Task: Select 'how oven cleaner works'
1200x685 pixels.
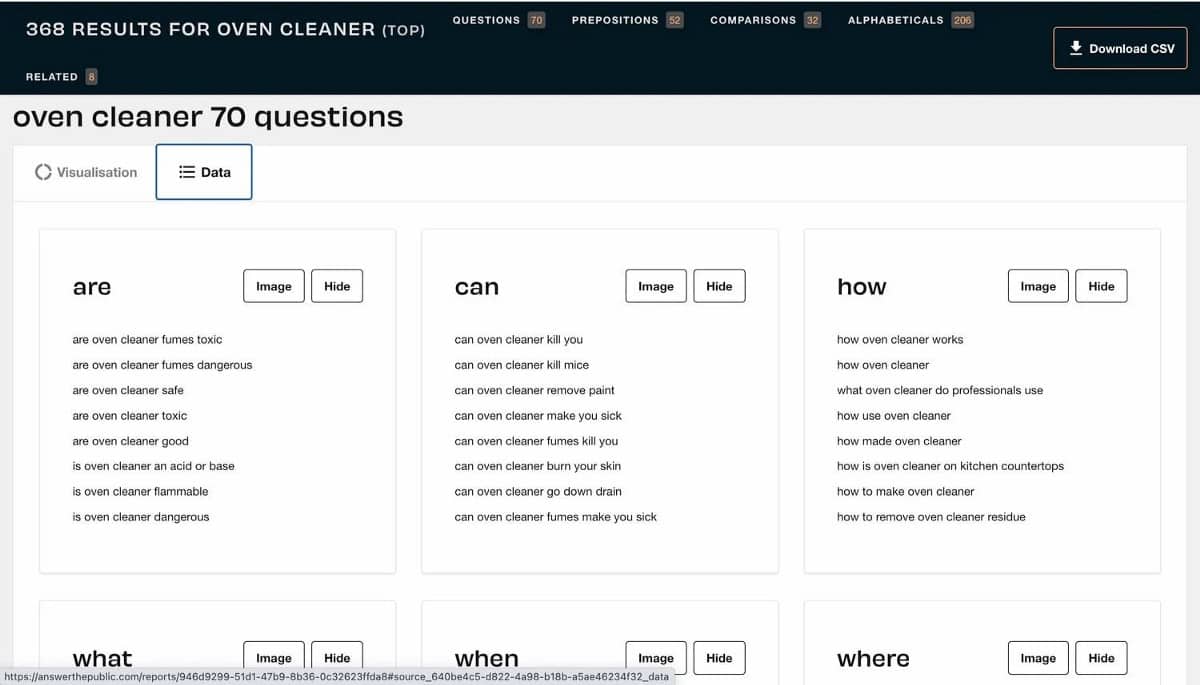Action: (x=900, y=340)
